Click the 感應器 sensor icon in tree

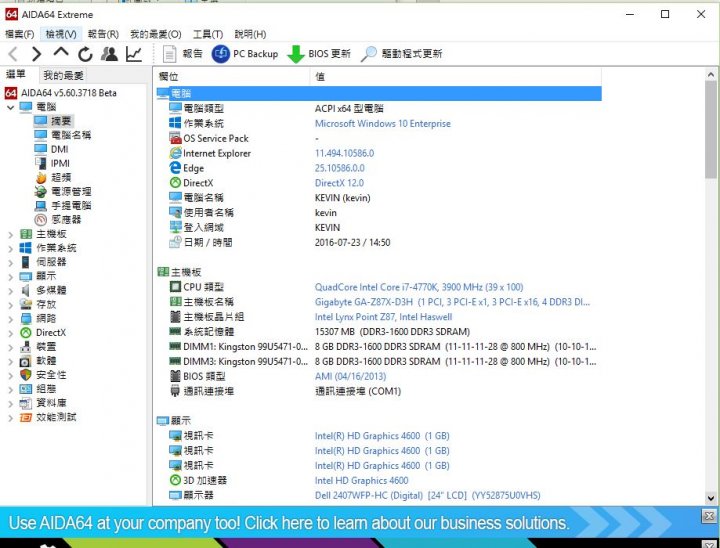click(x=41, y=220)
